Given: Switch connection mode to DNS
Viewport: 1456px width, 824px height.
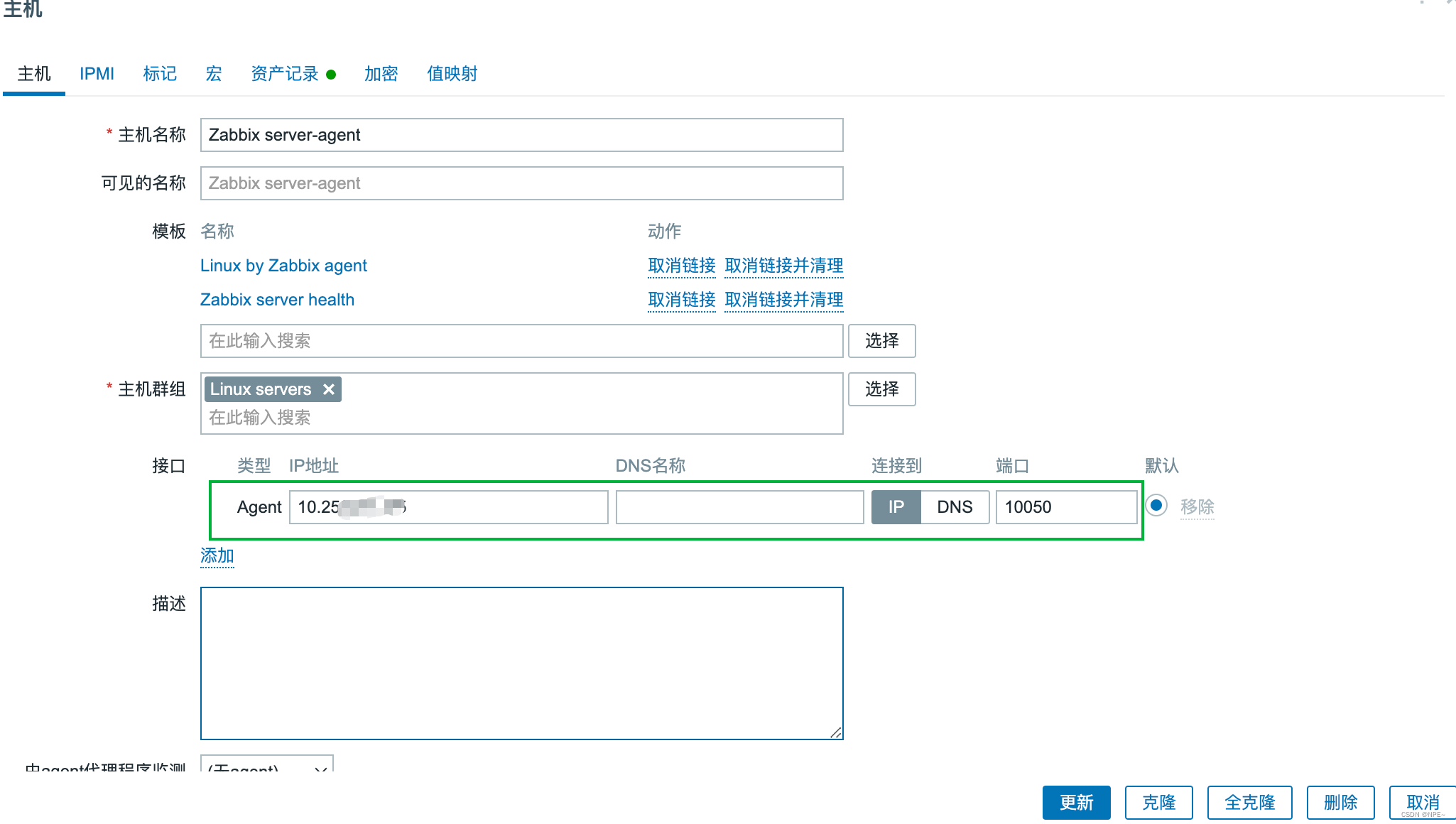Looking at the screenshot, I should click(955, 507).
